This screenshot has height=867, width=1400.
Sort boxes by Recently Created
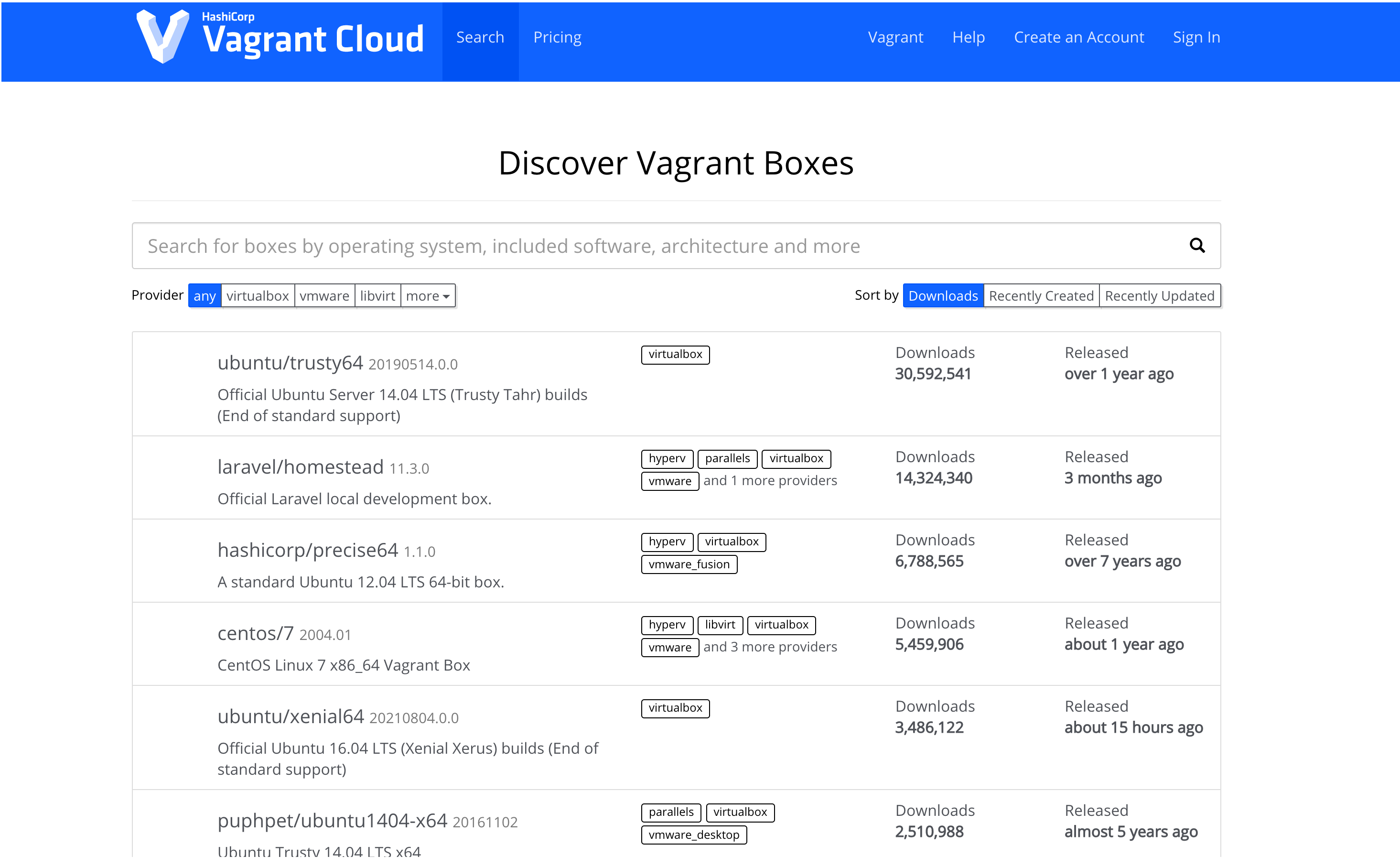(x=1041, y=296)
